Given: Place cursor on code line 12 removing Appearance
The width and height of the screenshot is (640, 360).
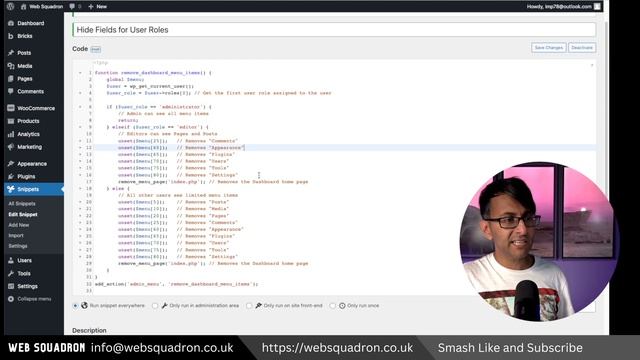Looking at the screenshot, I should [345, 147].
